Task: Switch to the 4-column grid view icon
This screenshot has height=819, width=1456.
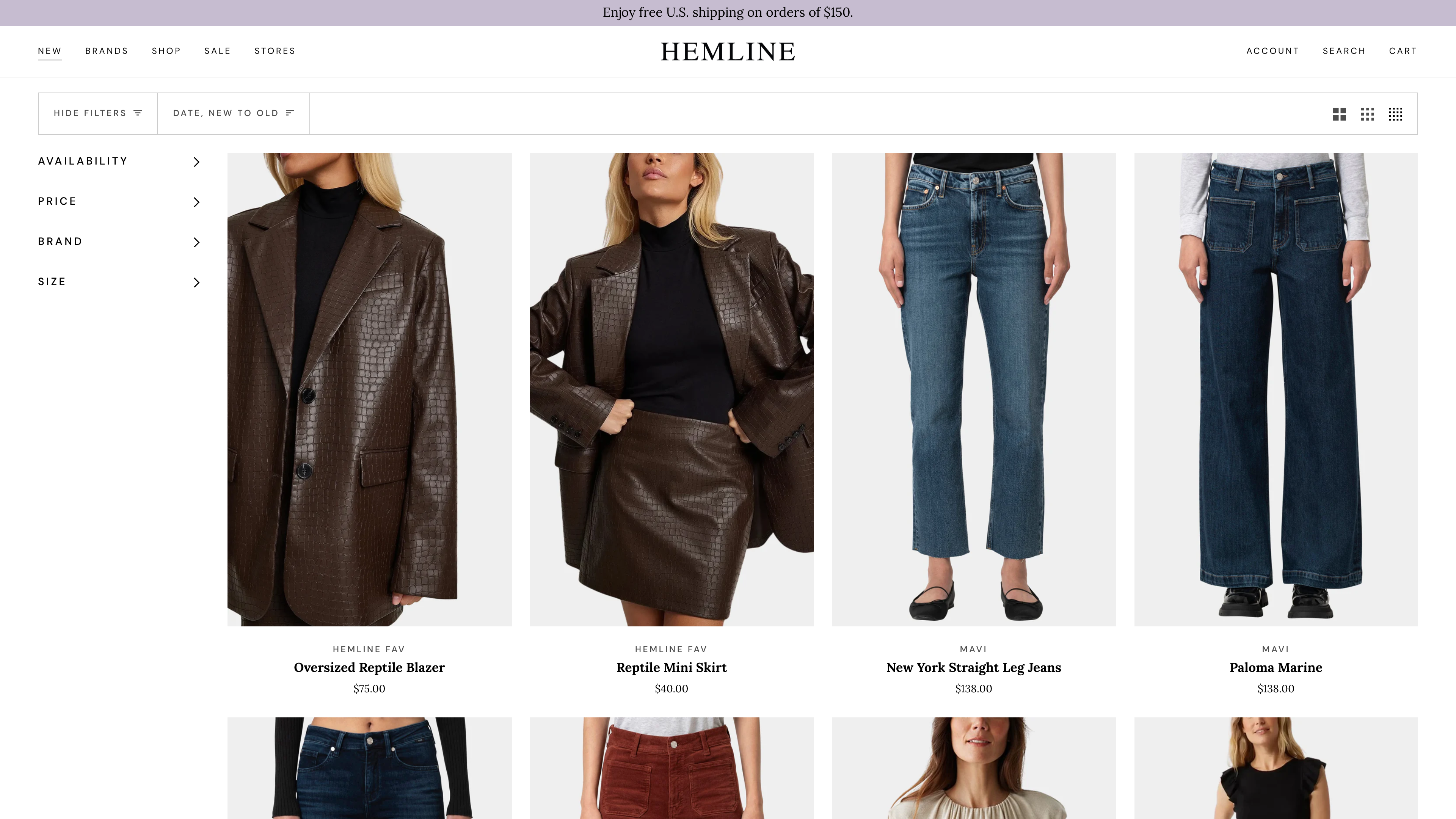Action: (x=1396, y=114)
